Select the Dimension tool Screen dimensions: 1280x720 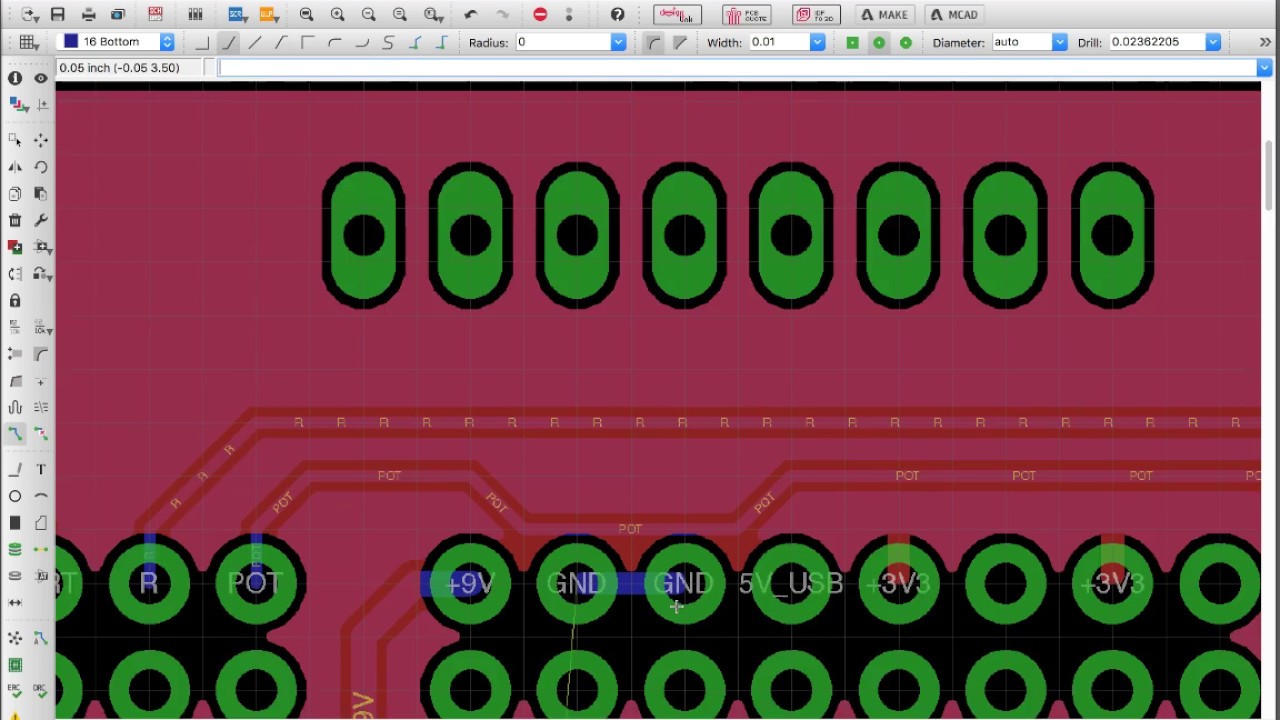click(x=15, y=602)
